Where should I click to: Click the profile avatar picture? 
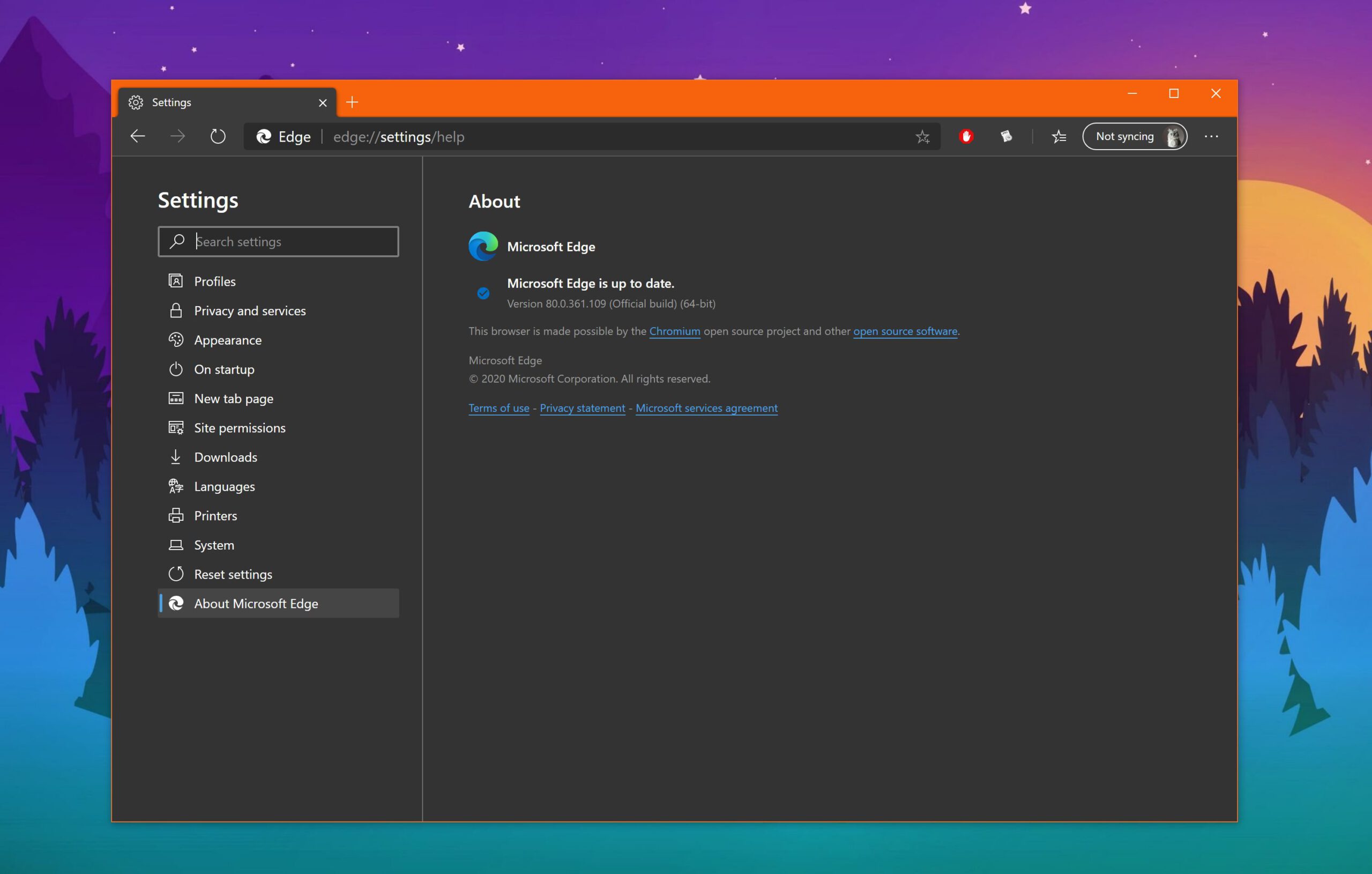click(x=1173, y=137)
